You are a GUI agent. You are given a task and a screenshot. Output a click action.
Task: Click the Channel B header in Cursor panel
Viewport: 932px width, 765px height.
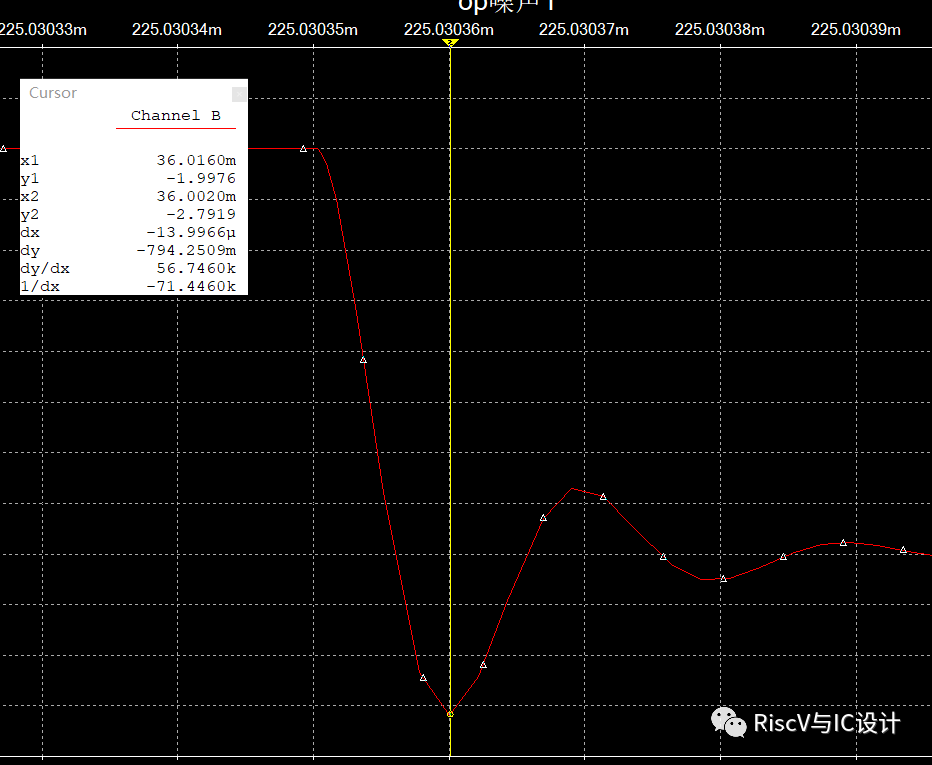176,116
